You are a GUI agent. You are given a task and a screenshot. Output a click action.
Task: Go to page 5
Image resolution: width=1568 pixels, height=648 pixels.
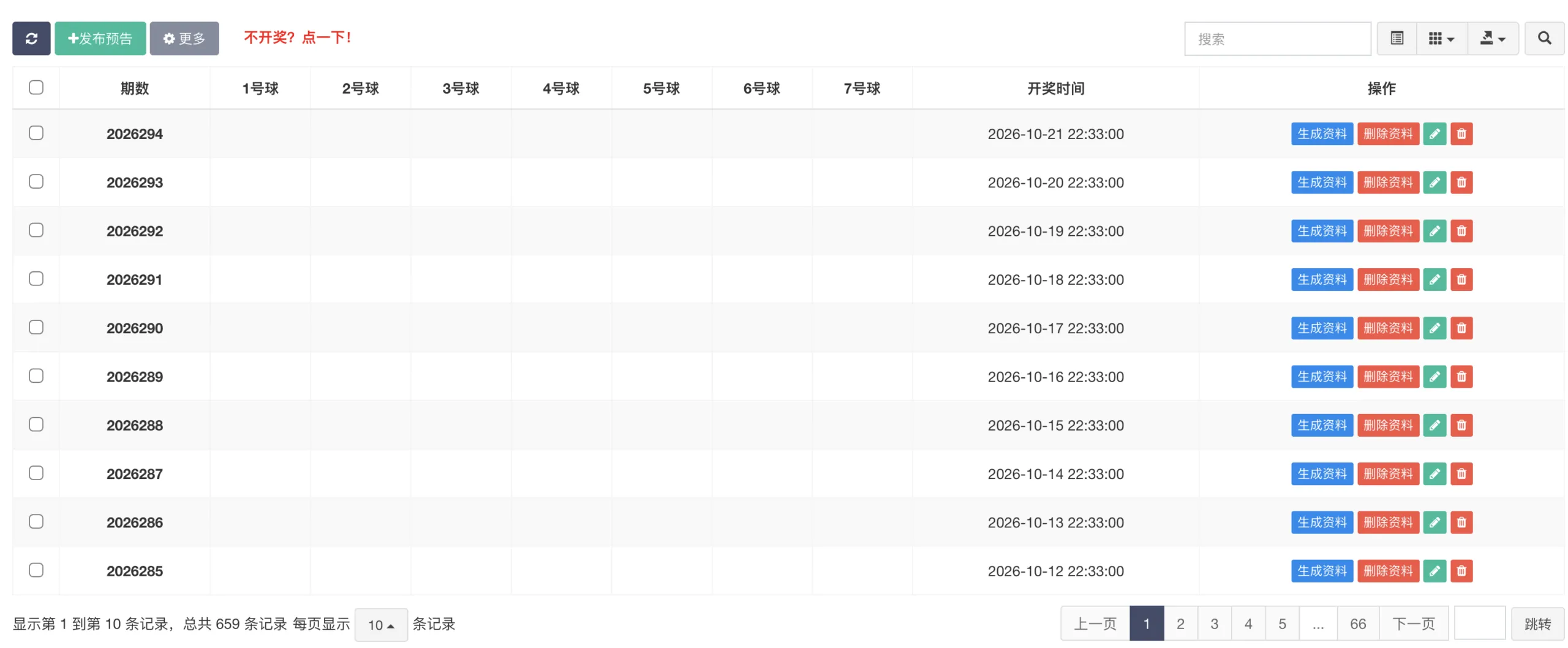1281,624
